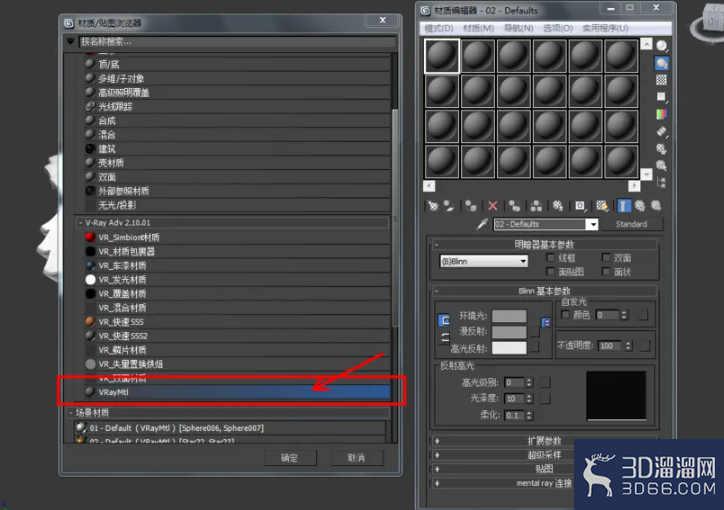Toggle the blue map lock button beside the 环境光 swatch
Viewport: 724px width, 510px height.
546,323
